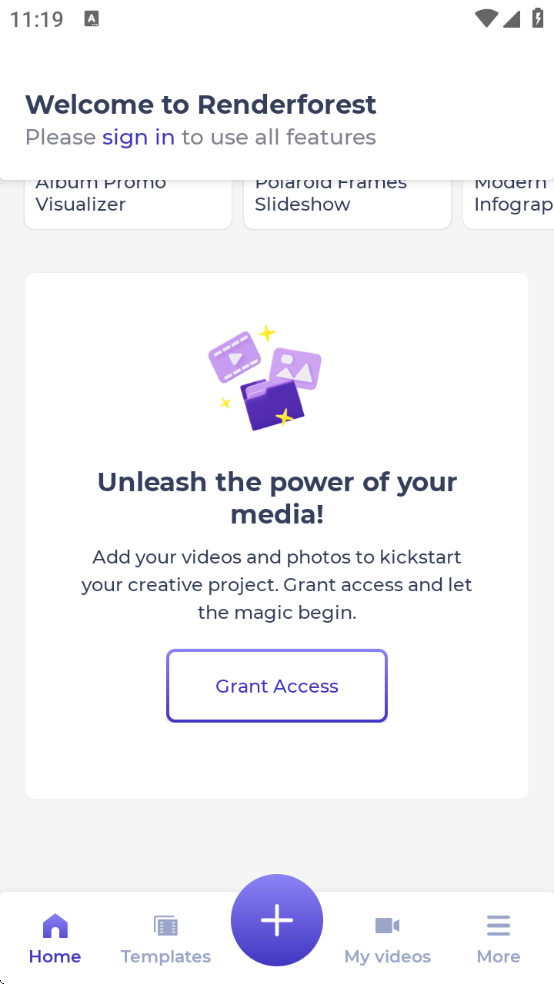Open the Polaroid Frames Slideshow template card

tap(348, 204)
